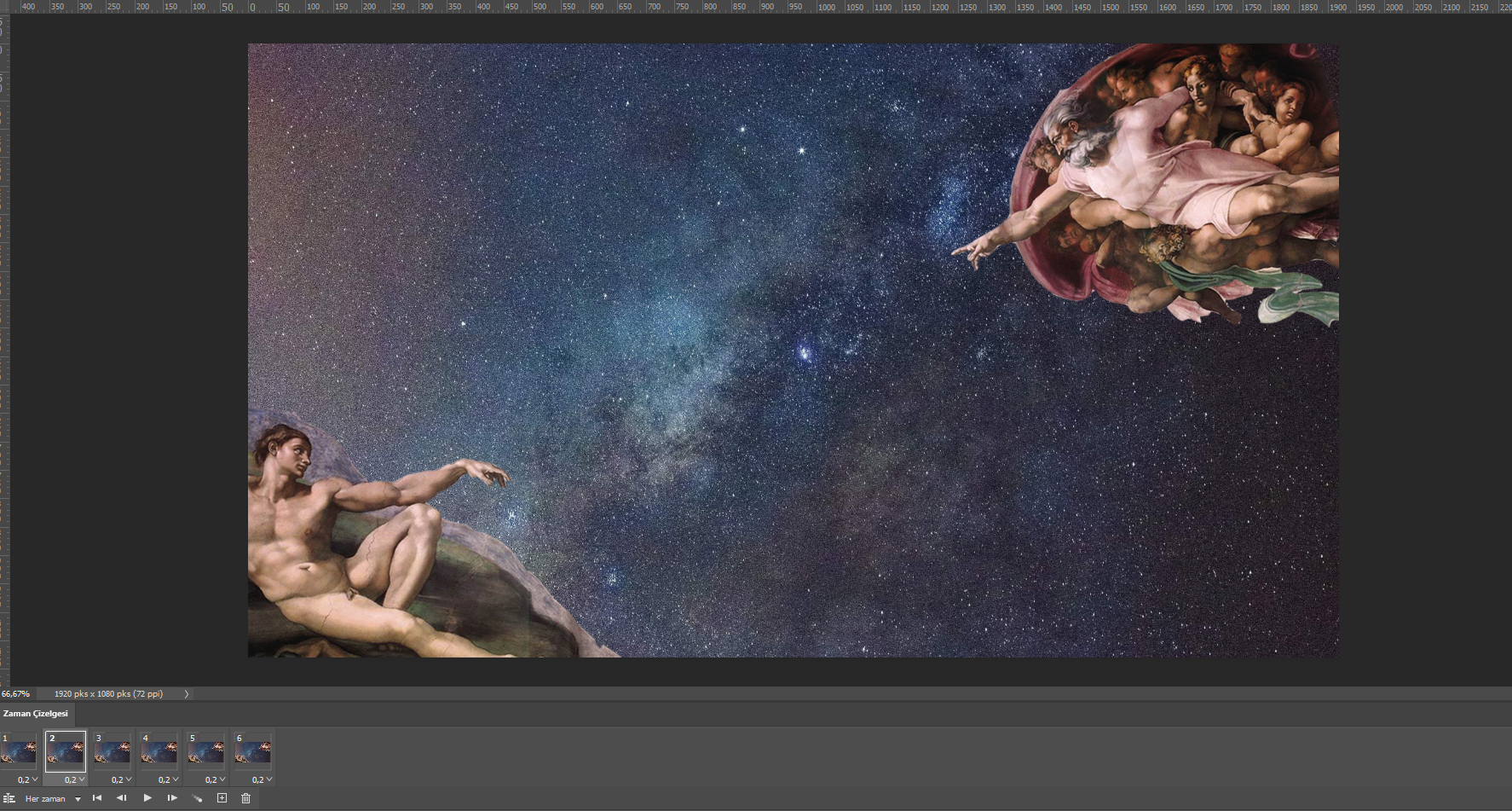The image size is (1512, 811).
Task: Open frame 5 delay time dropdown
Action: 215,779
